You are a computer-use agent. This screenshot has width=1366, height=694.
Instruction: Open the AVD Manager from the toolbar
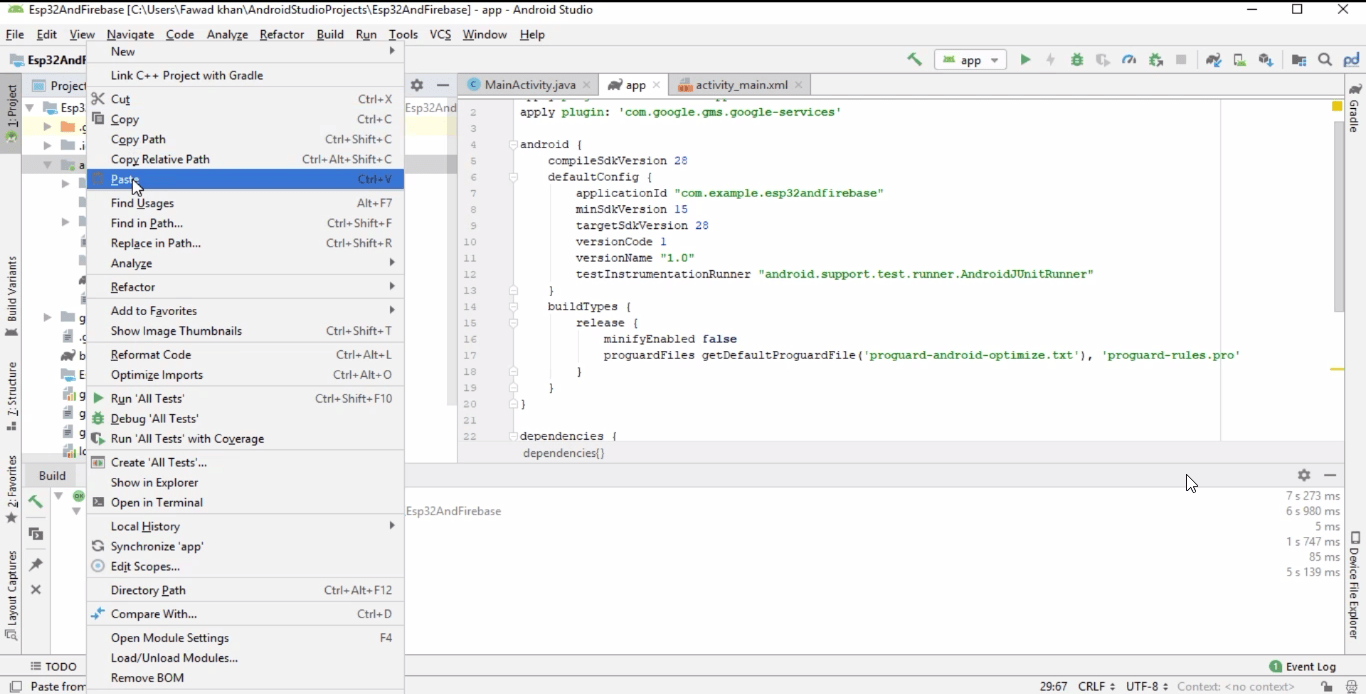[x=1239, y=60]
